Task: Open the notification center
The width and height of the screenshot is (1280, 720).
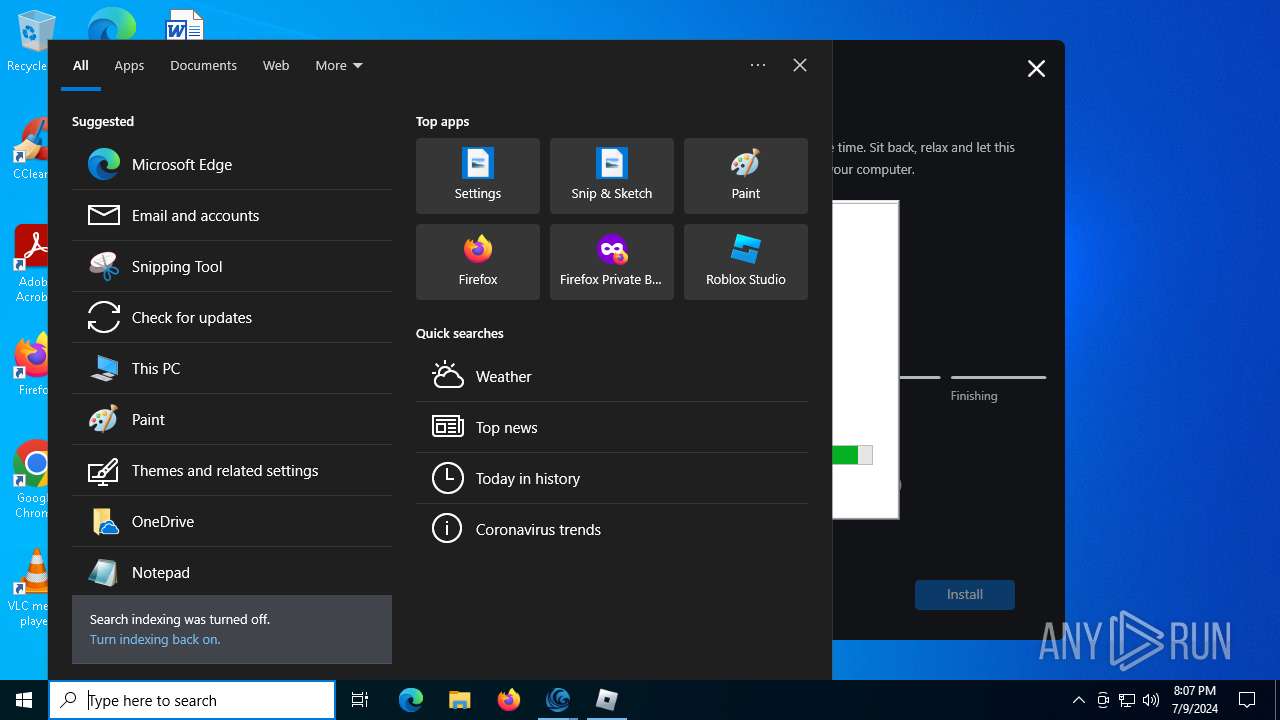Action: [x=1247, y=700]
